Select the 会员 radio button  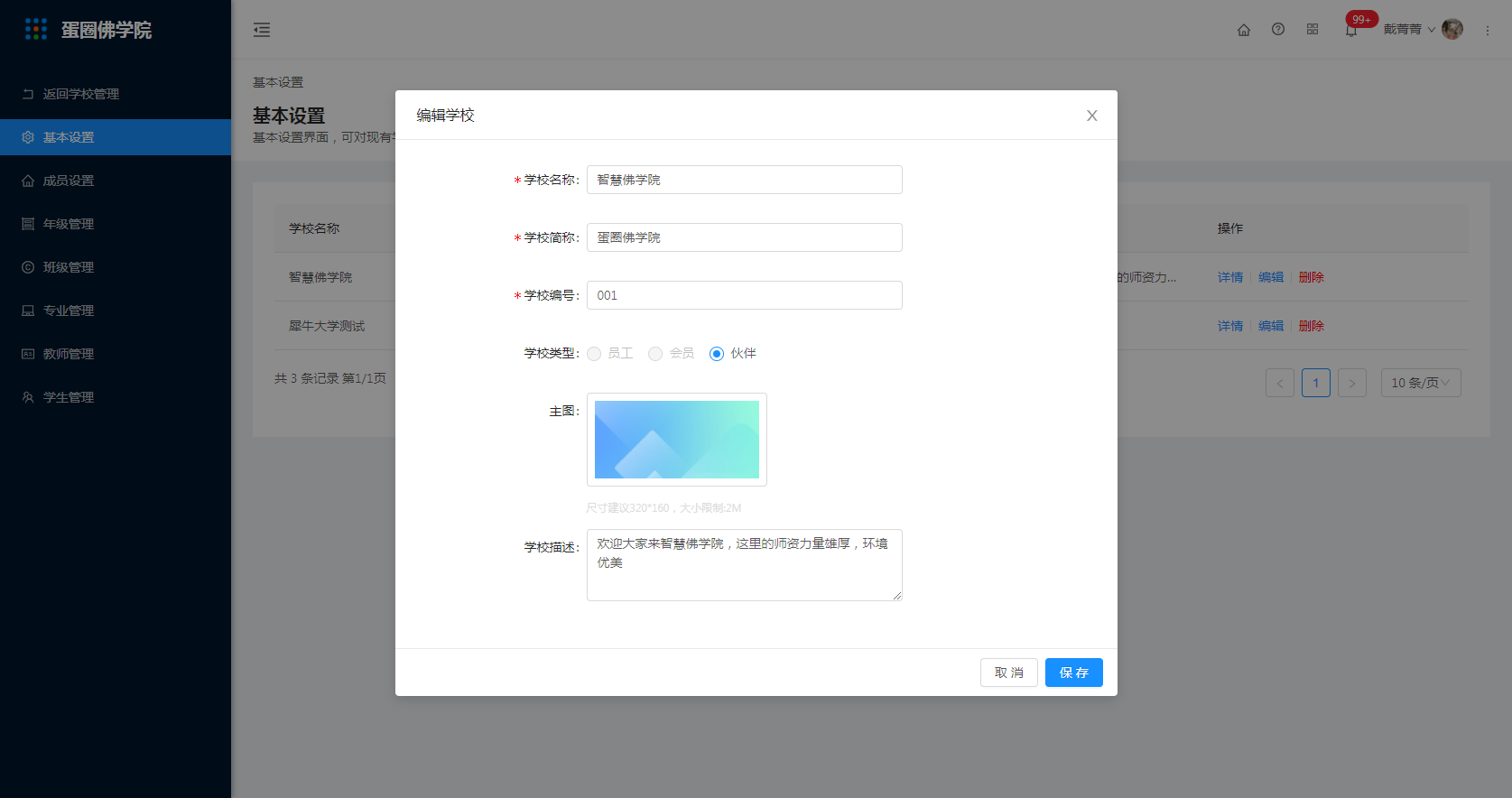(655, 354)
